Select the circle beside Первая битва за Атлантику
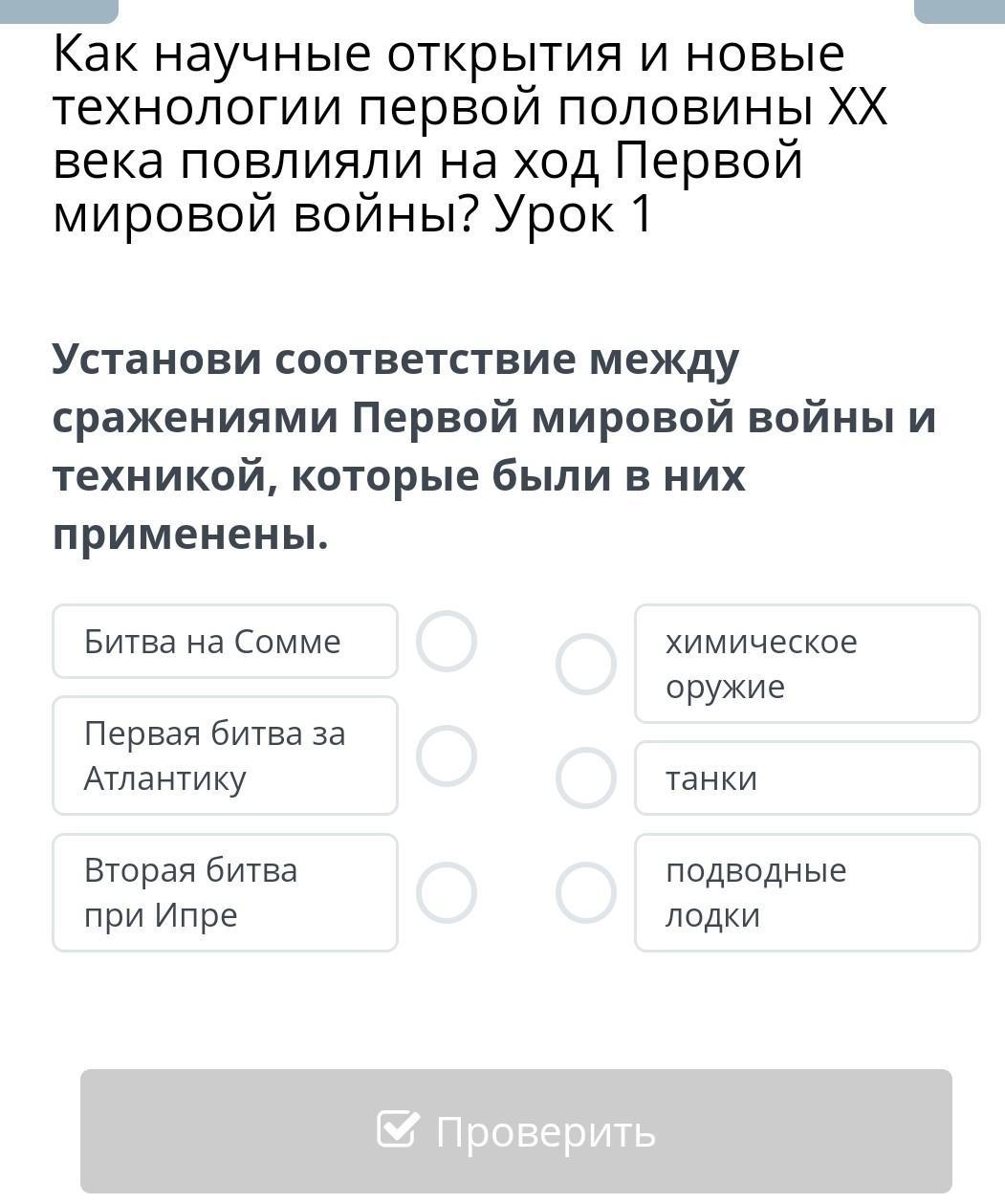 (447, 755)
